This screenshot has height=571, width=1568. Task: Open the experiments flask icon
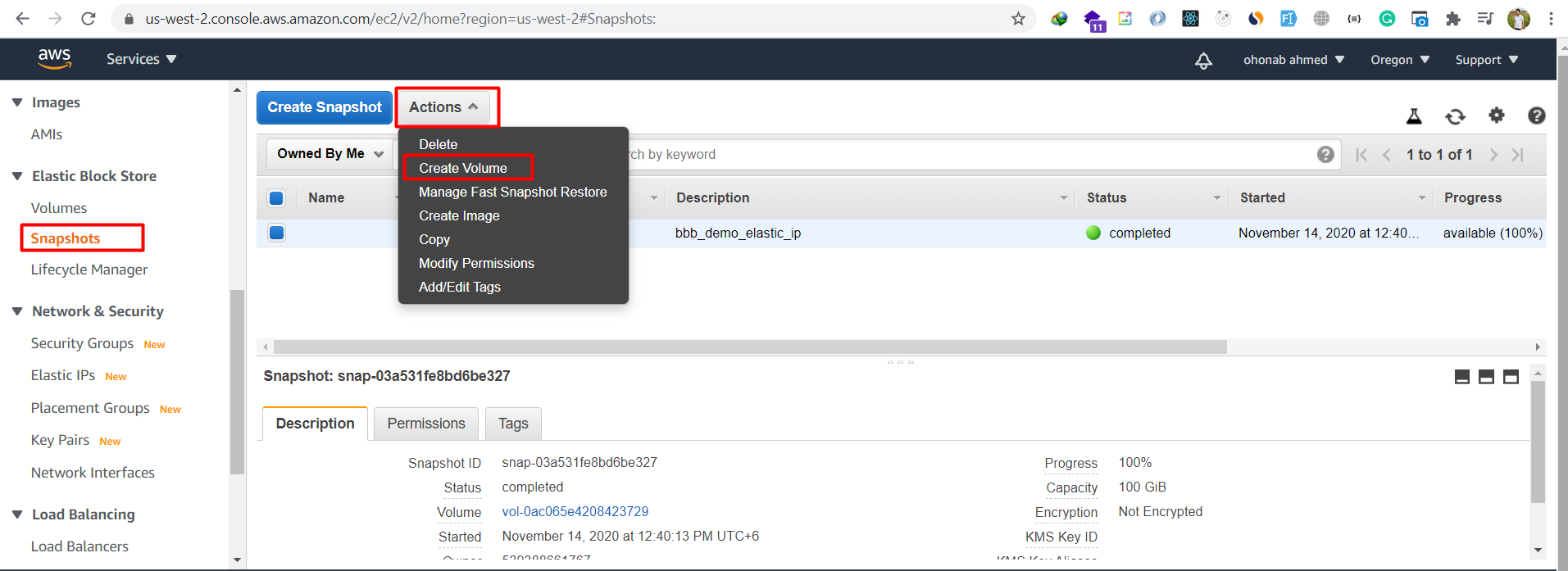(x=1414, y=116)
